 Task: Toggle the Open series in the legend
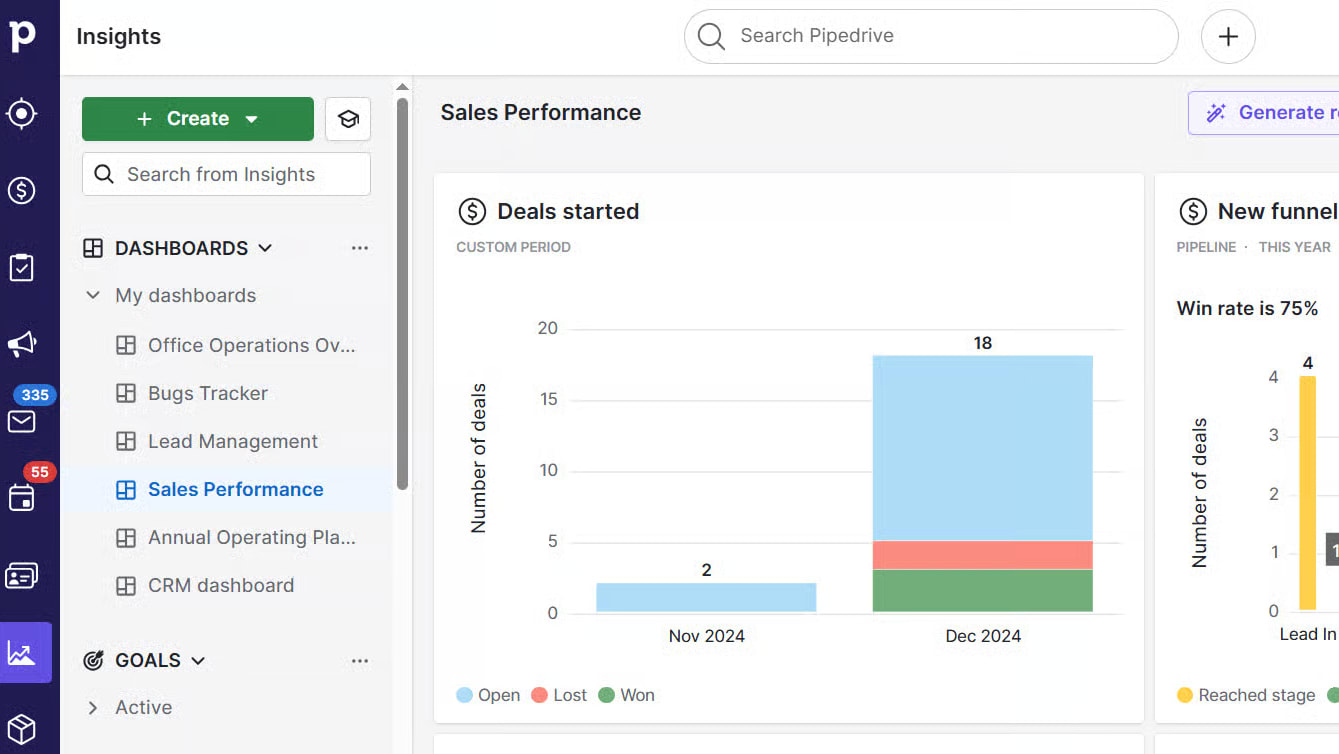point(488,695)
